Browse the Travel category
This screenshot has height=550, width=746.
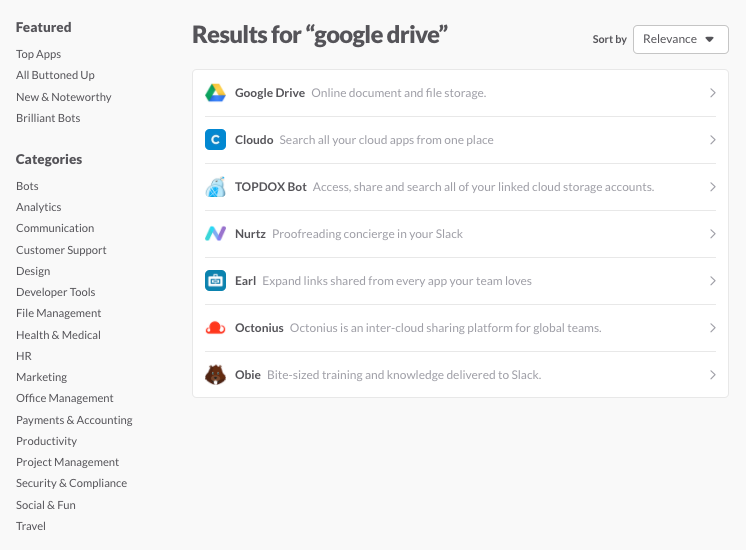tap(31, 526)
